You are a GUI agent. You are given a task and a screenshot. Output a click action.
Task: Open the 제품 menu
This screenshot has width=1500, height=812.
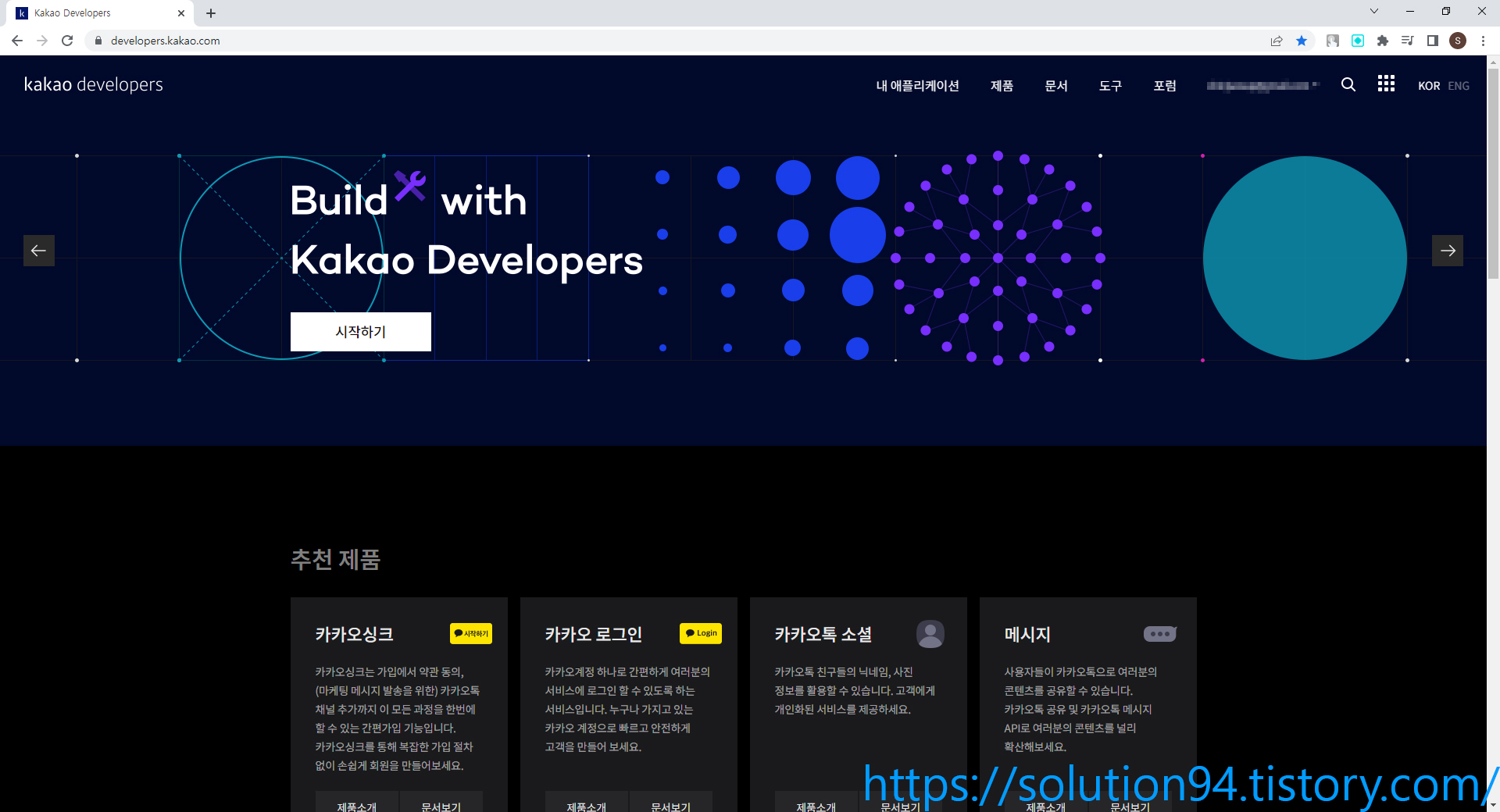pyautogui.click(x=1002, y=86)
